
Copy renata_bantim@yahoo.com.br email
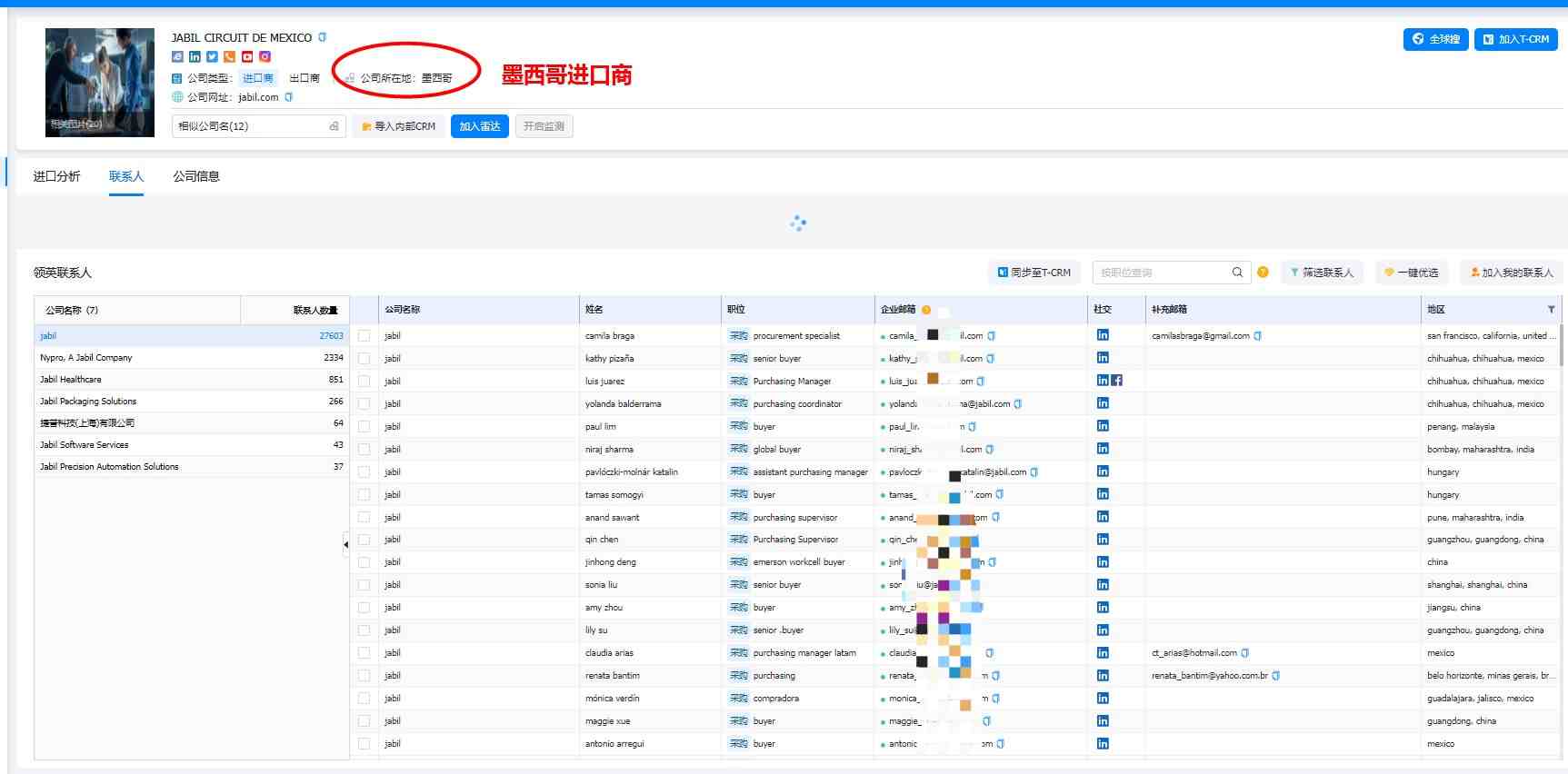pos(1276,676)
